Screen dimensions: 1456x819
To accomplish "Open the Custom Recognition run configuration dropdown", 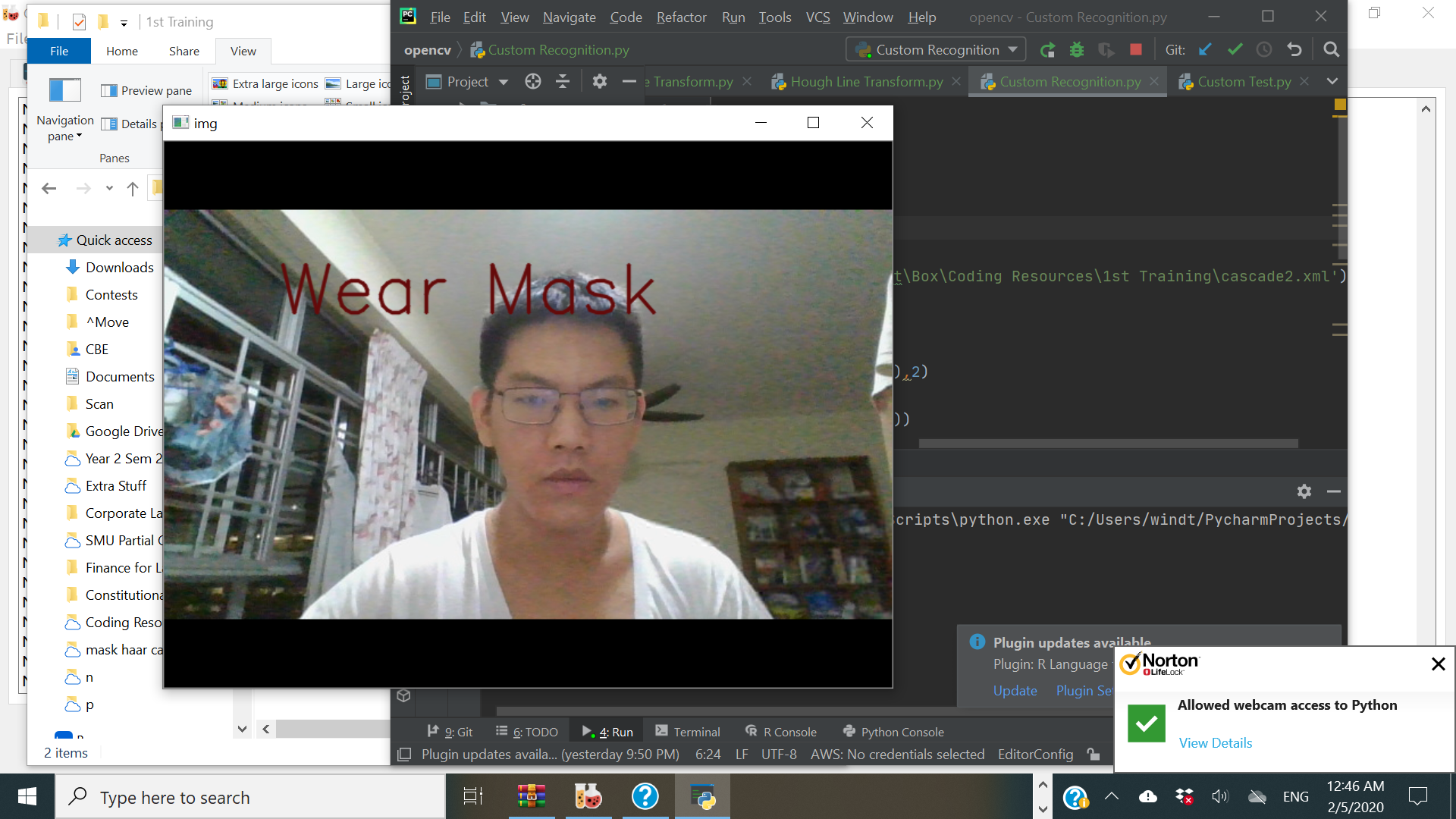I will point(937,50).
